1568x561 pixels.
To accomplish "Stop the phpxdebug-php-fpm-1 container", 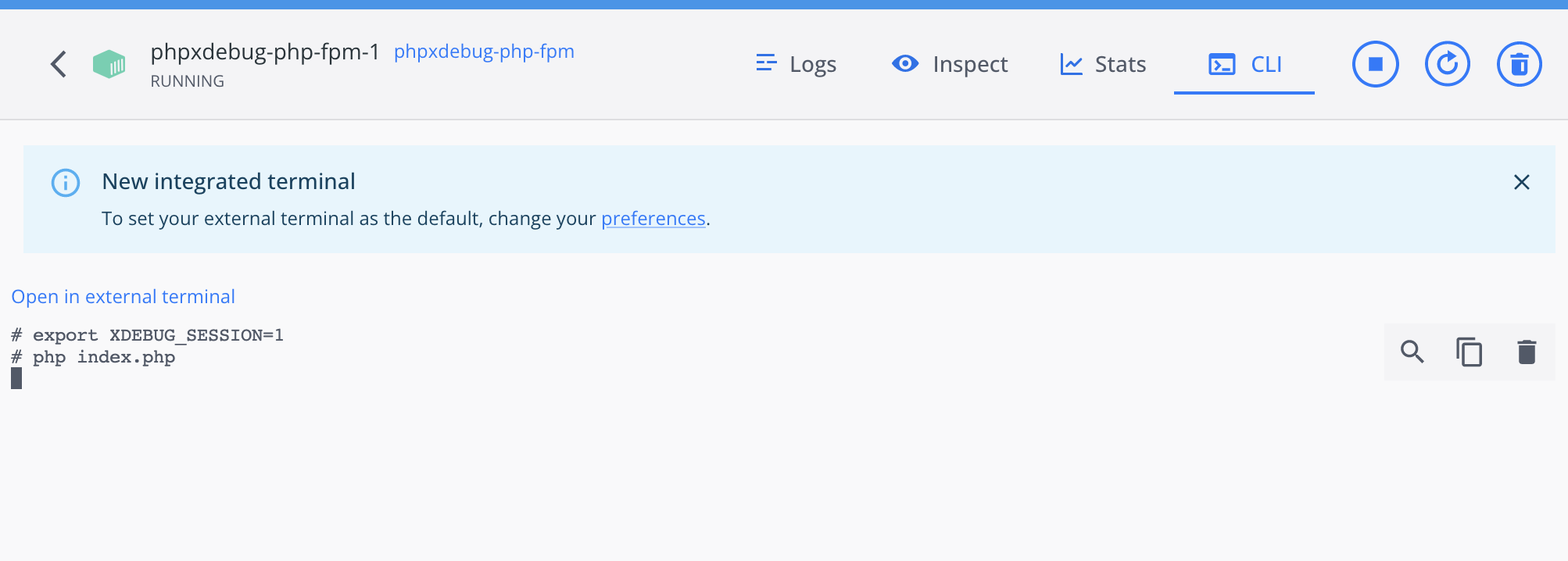I will (x=1375, y=64).
